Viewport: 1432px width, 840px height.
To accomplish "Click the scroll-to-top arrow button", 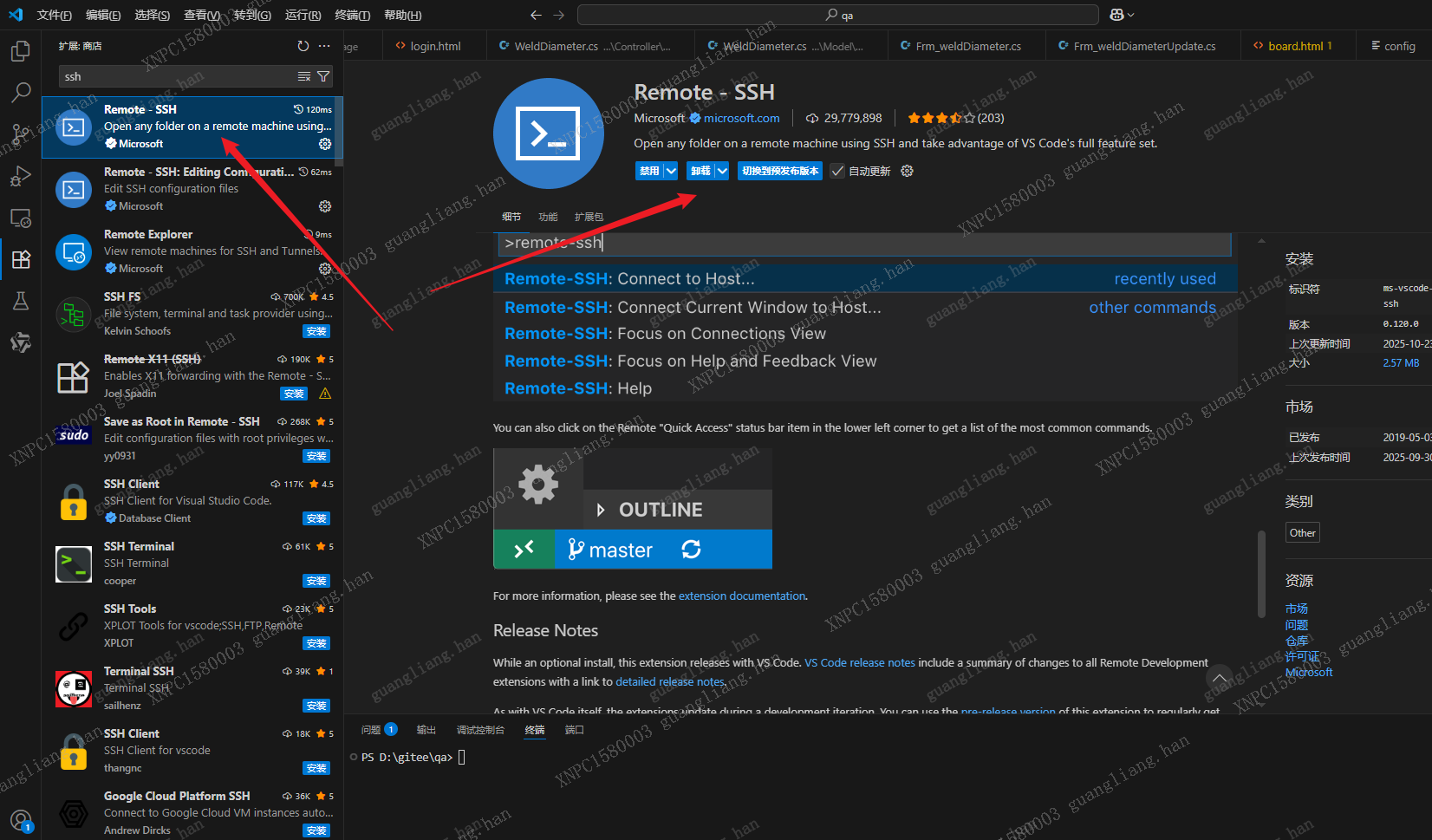I will pos(1220,678).
